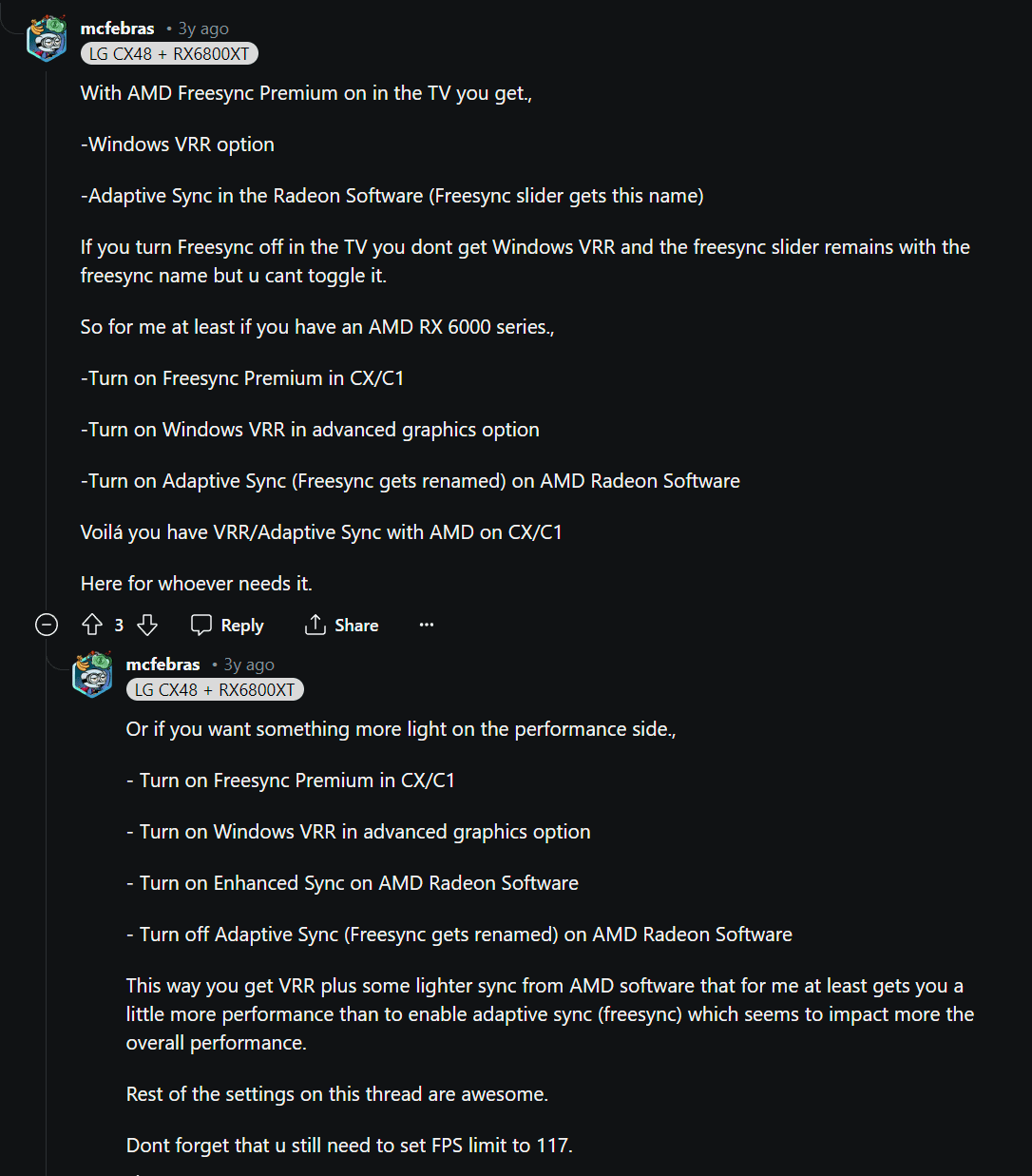Collapse the top comment via its vertical thread line
This screenshot has height=1176, width=1032.
pos(47,333)
